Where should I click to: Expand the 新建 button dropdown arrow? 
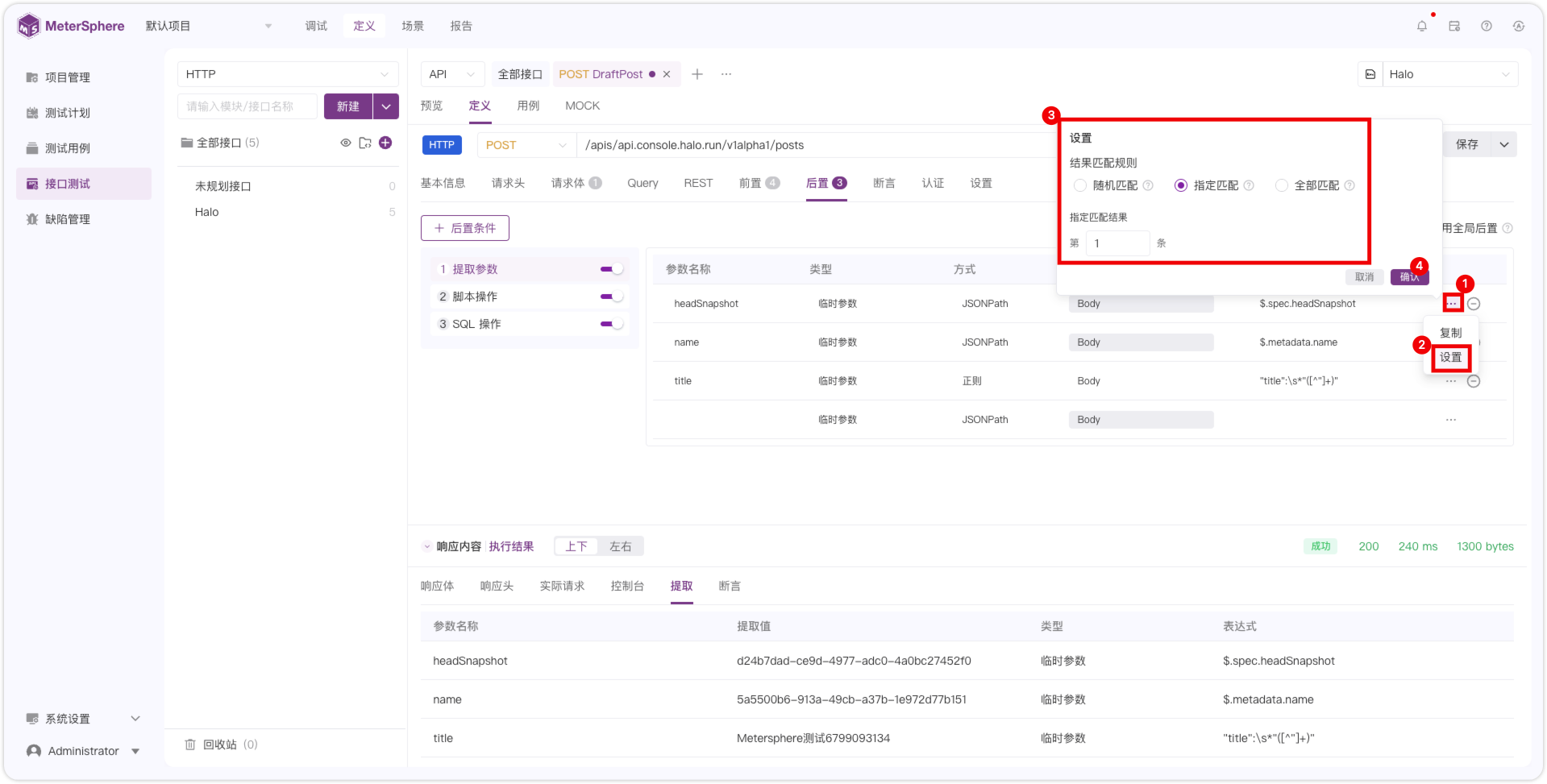386,106
